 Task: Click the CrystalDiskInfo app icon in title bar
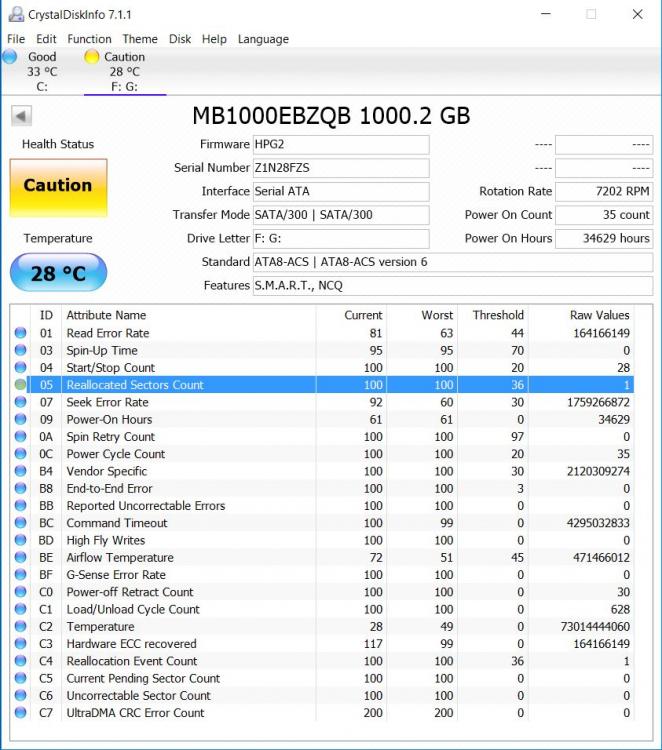tap(16, 14)
